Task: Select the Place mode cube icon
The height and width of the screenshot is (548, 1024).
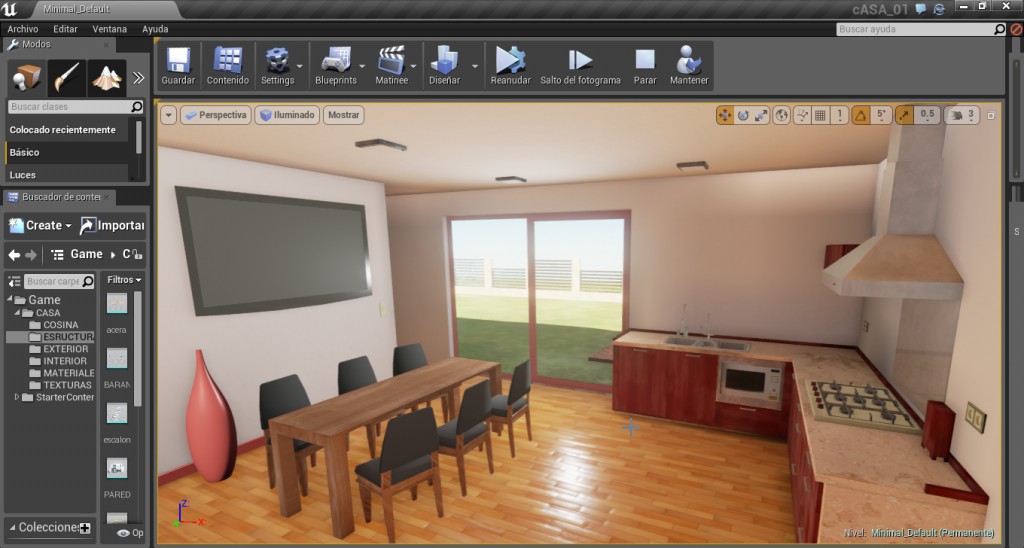Action: pos(27,78)
